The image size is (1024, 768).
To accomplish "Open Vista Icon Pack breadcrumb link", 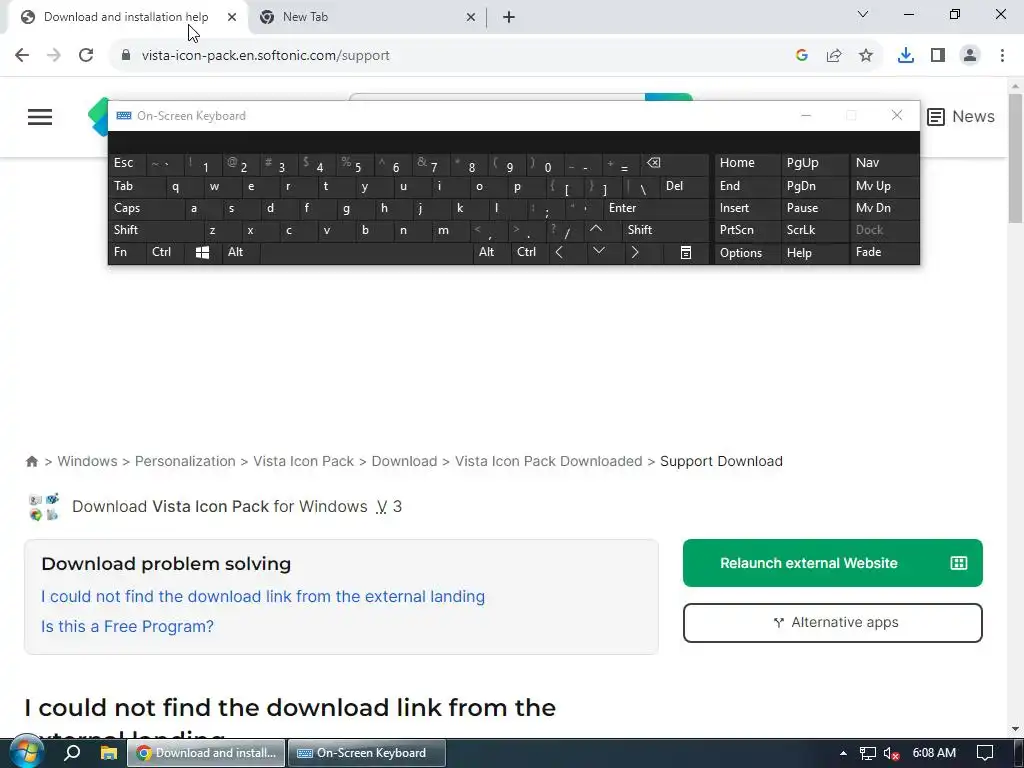I will tap(304, 462).
